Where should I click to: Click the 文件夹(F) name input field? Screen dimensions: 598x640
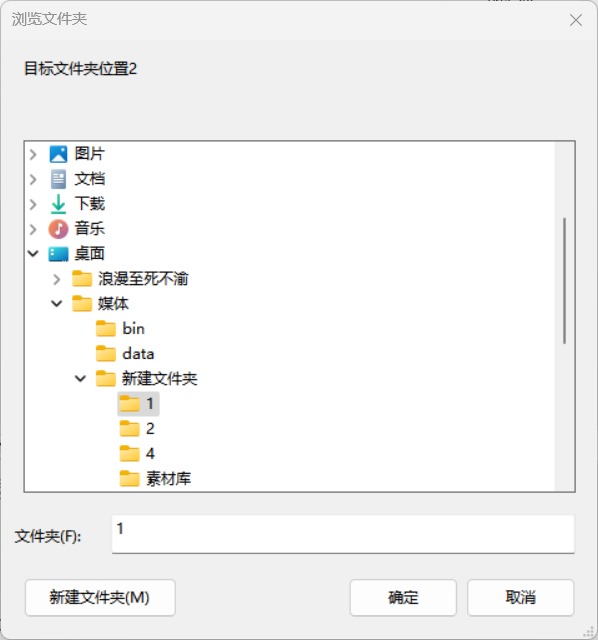point(343,534)
